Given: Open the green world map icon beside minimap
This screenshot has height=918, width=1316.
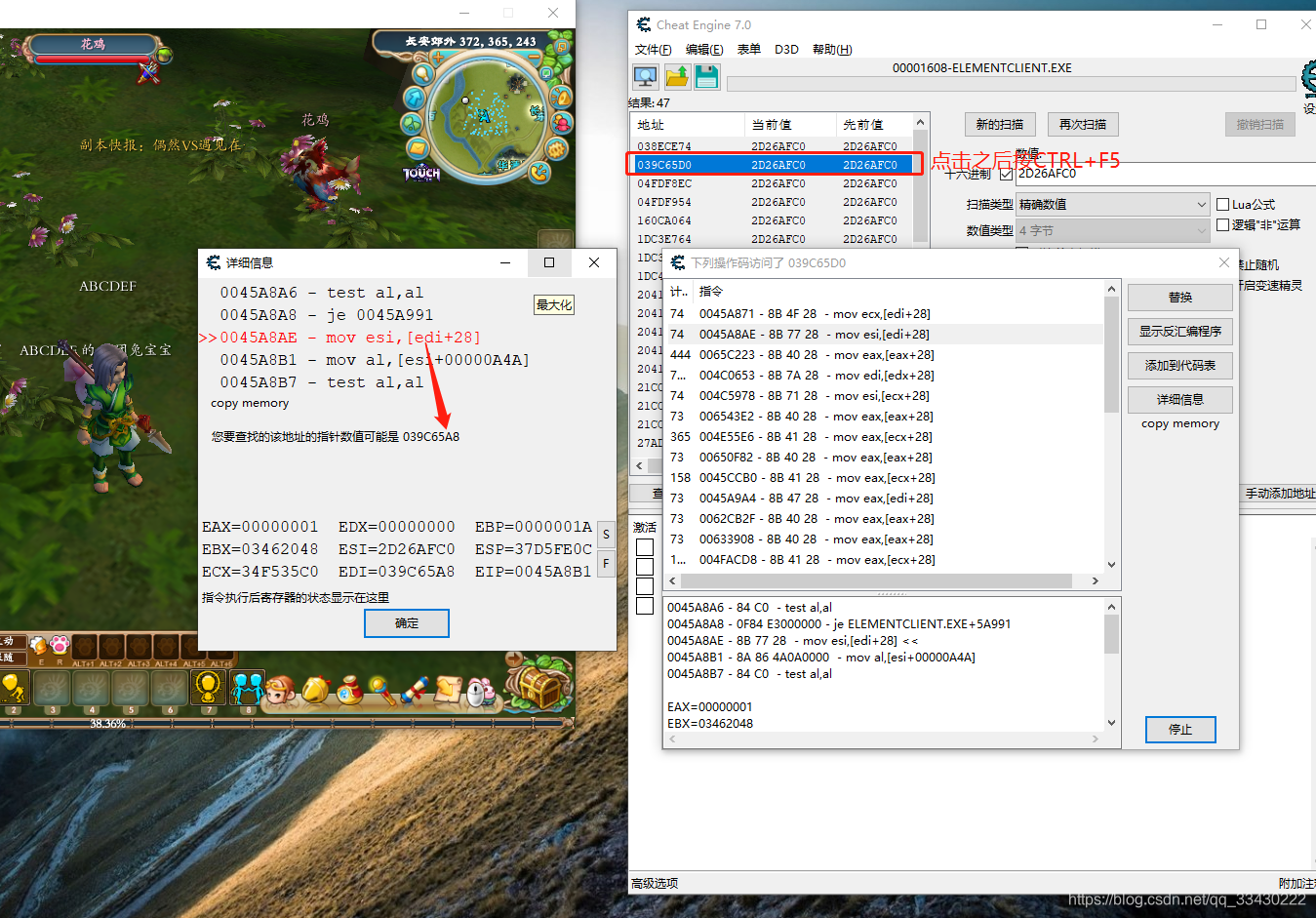Looking at the screenshot, I should click(x=412, y=123).
